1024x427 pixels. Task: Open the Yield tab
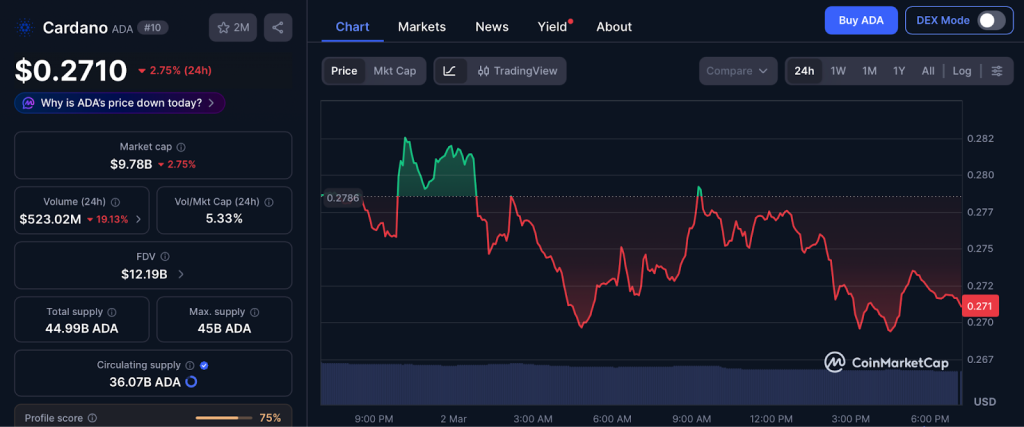coord(552,27)
